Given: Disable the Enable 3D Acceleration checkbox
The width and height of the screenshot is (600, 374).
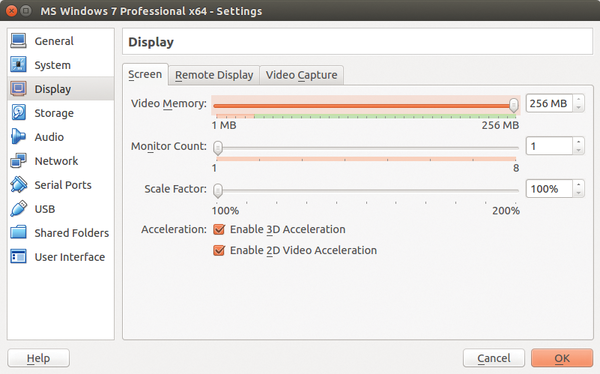Looking at the screenshot, I should click(x=219, y=229).
